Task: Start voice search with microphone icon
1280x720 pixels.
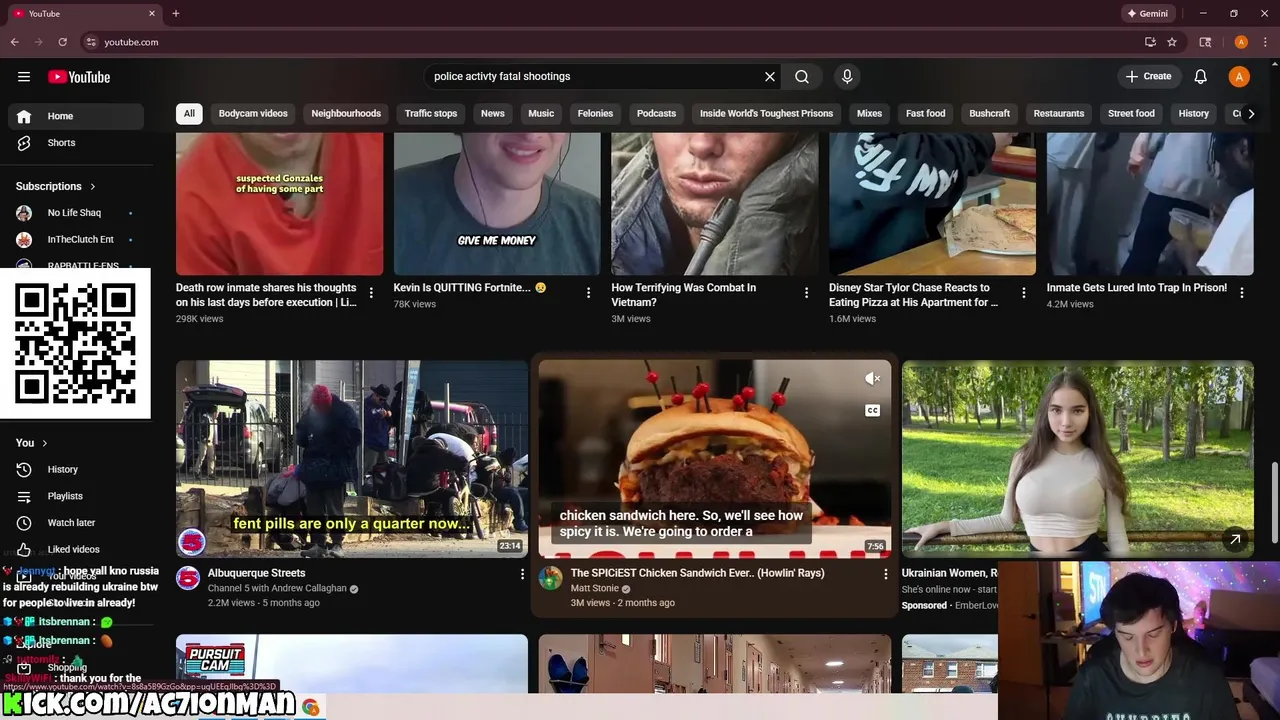Action: pyautogui.click(x=847, y=77)
